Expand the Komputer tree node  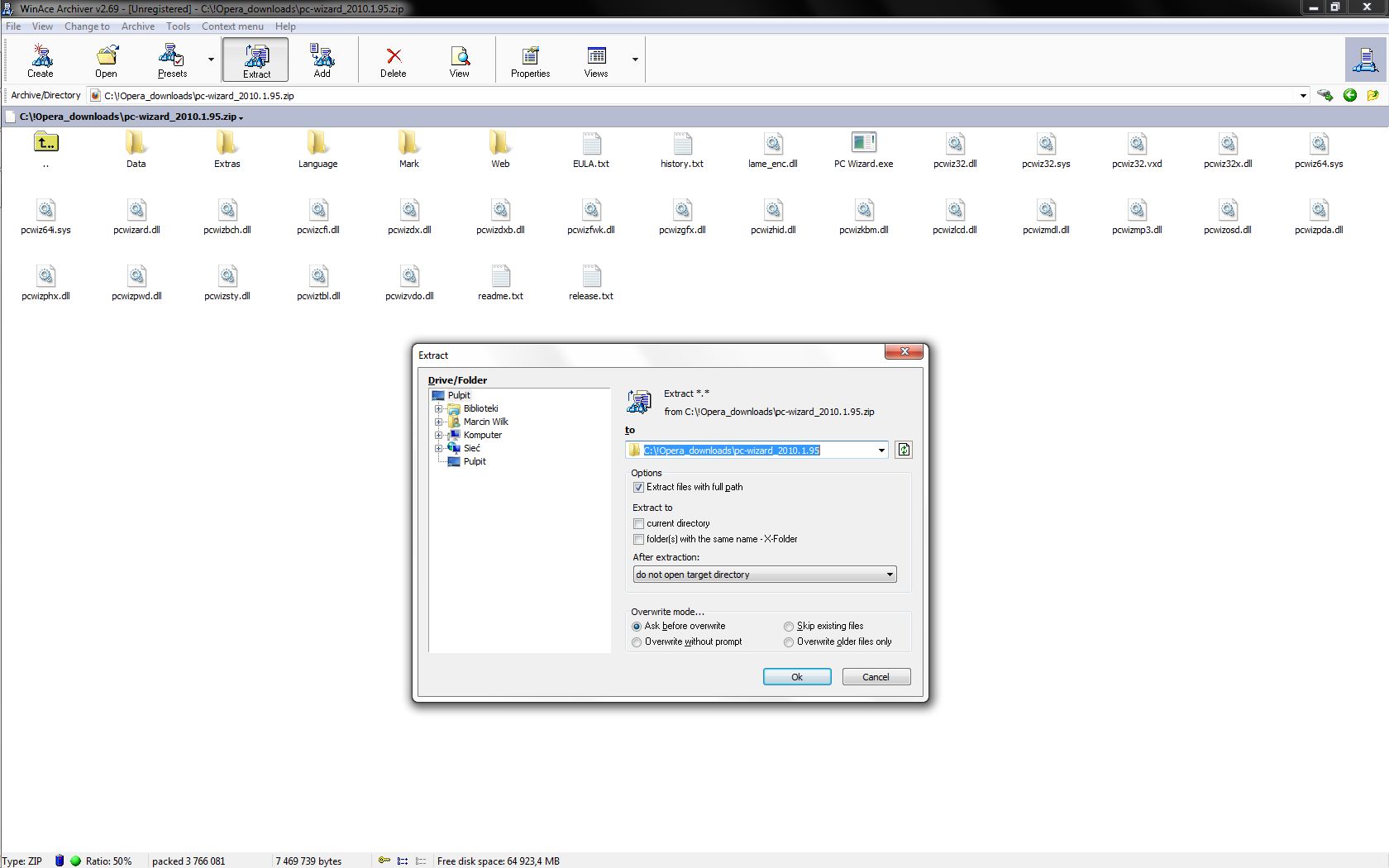pyautogui.click(x=439, y=436)
